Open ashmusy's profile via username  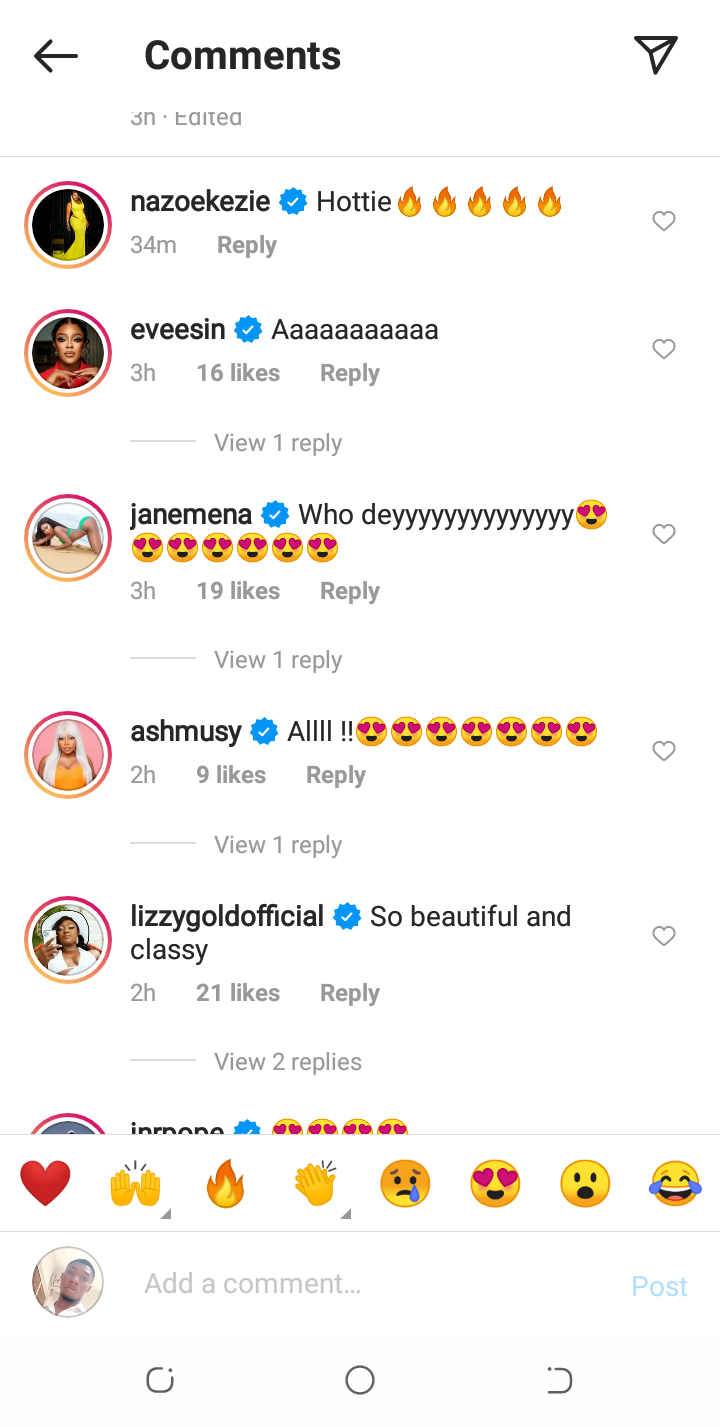[186, 732]
